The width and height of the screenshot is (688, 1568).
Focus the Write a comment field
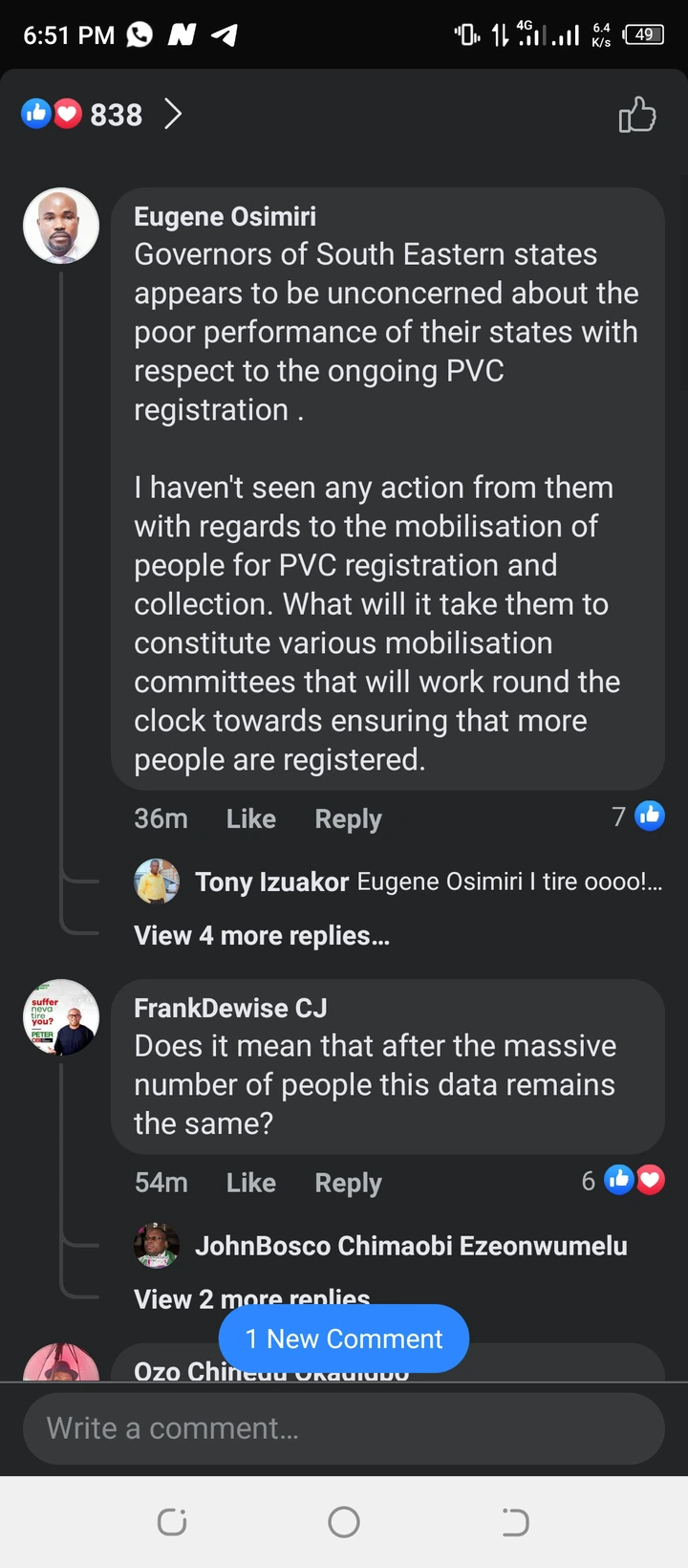(x=344, y=1428)
